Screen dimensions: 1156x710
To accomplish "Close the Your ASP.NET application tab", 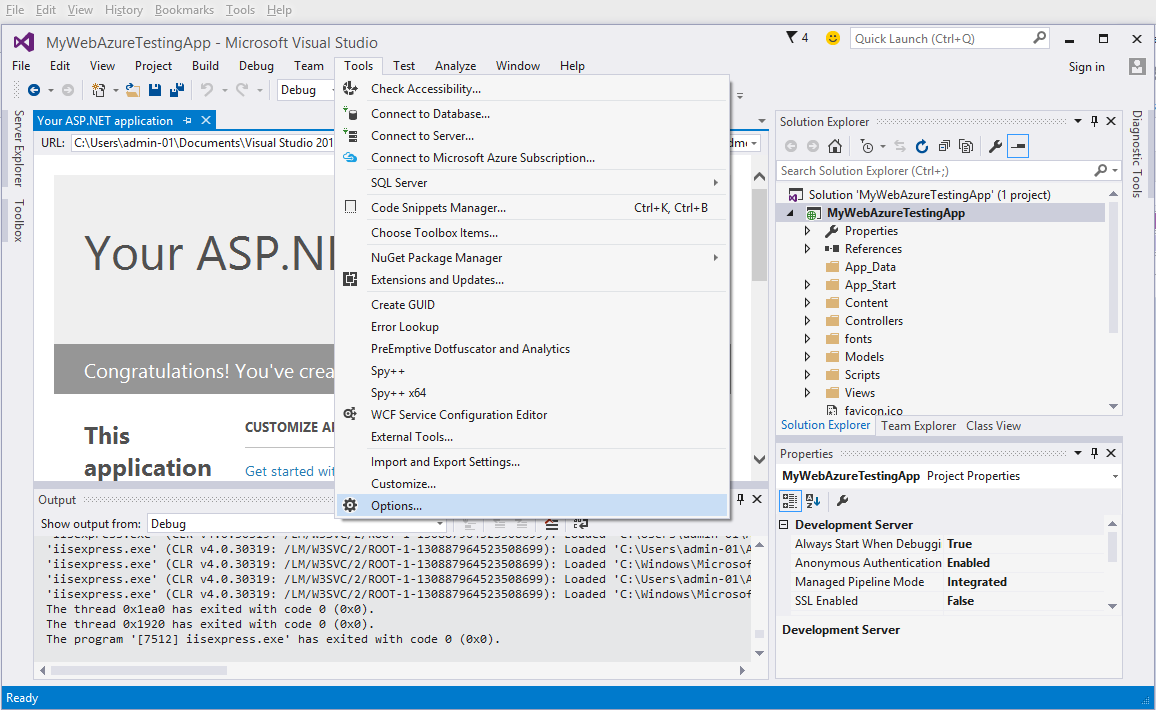I will [206, 120].
